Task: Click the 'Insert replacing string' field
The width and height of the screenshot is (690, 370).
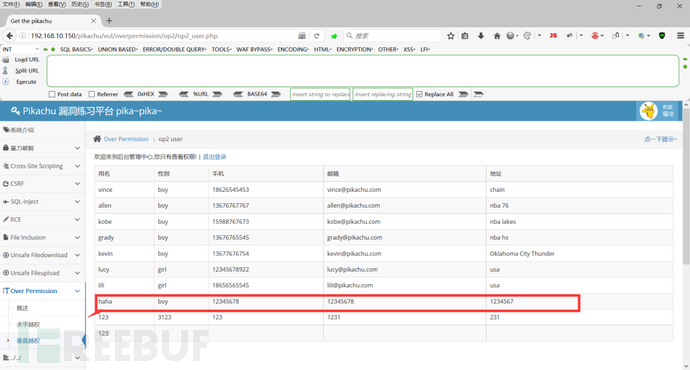Action: coord(382,94)
